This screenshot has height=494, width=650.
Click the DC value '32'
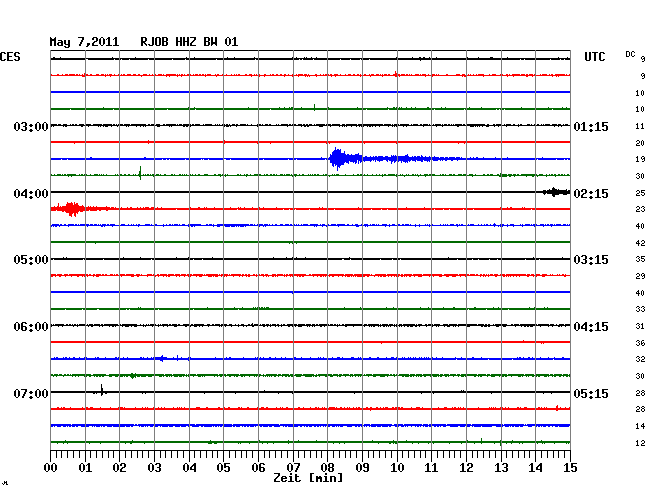tap(640, 359)
